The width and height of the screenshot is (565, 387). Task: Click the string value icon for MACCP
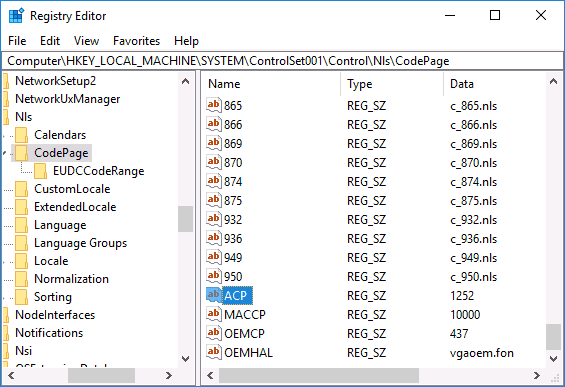pyautogui.click(x=213, y=314)
